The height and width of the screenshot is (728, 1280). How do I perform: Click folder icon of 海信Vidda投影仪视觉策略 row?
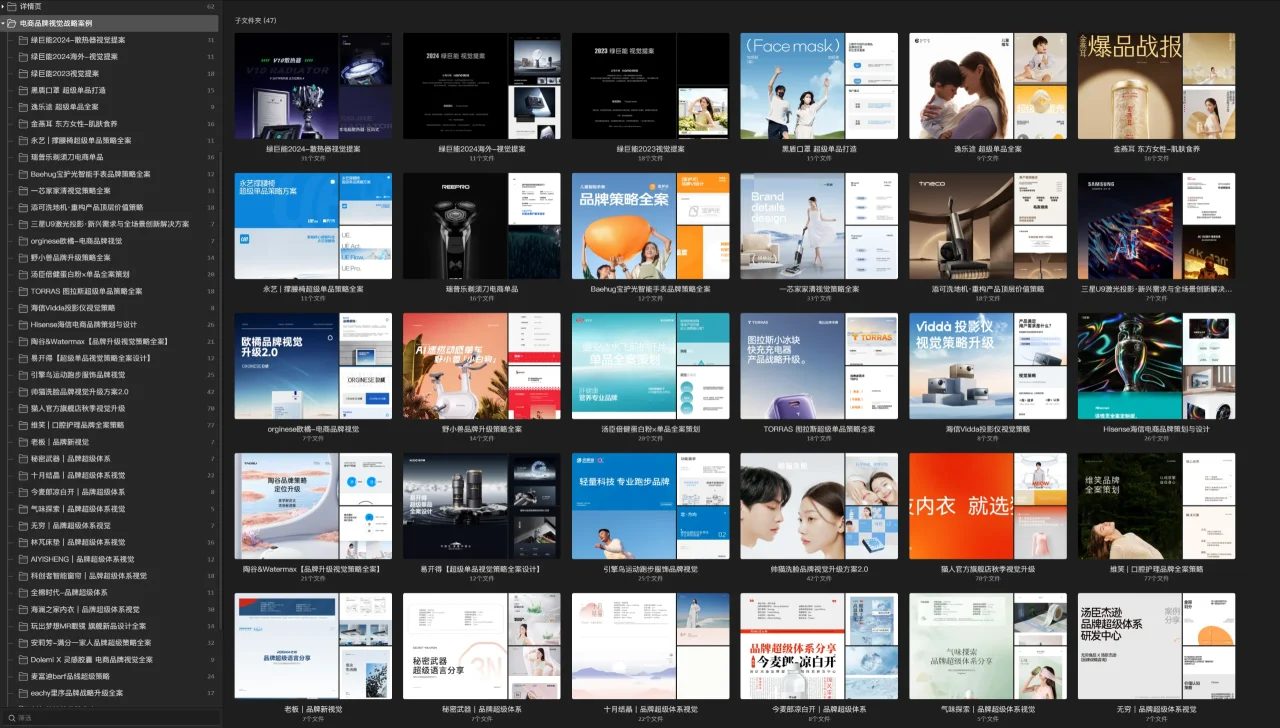pos(23,308)
